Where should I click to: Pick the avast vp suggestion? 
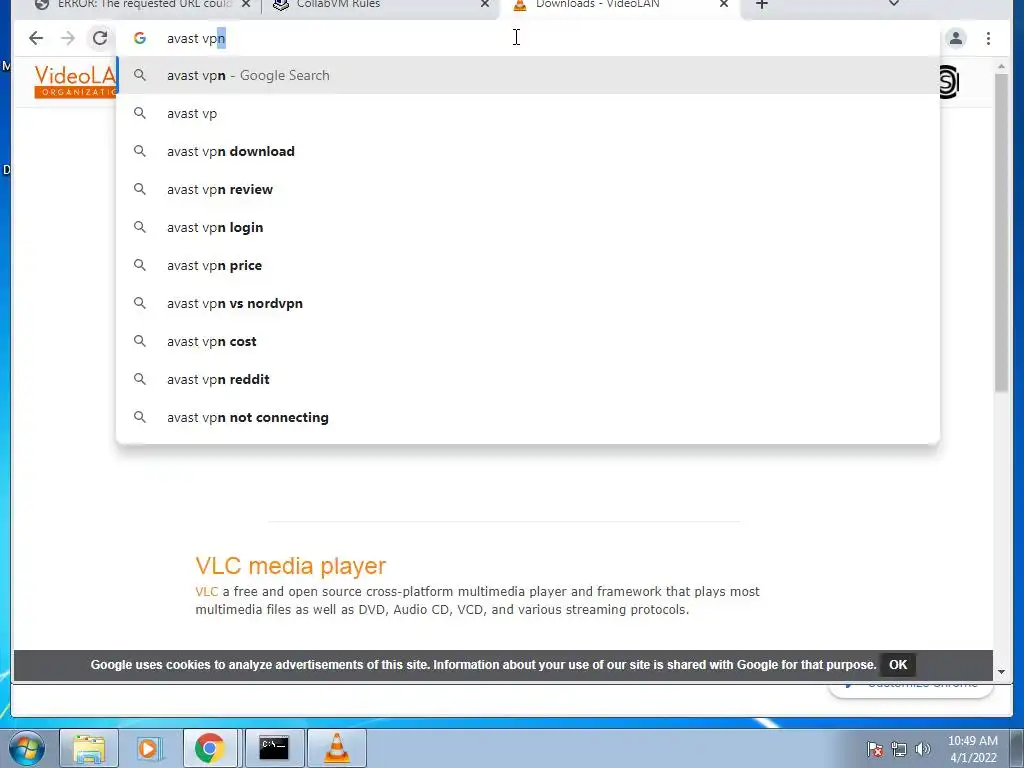(528, 113)
